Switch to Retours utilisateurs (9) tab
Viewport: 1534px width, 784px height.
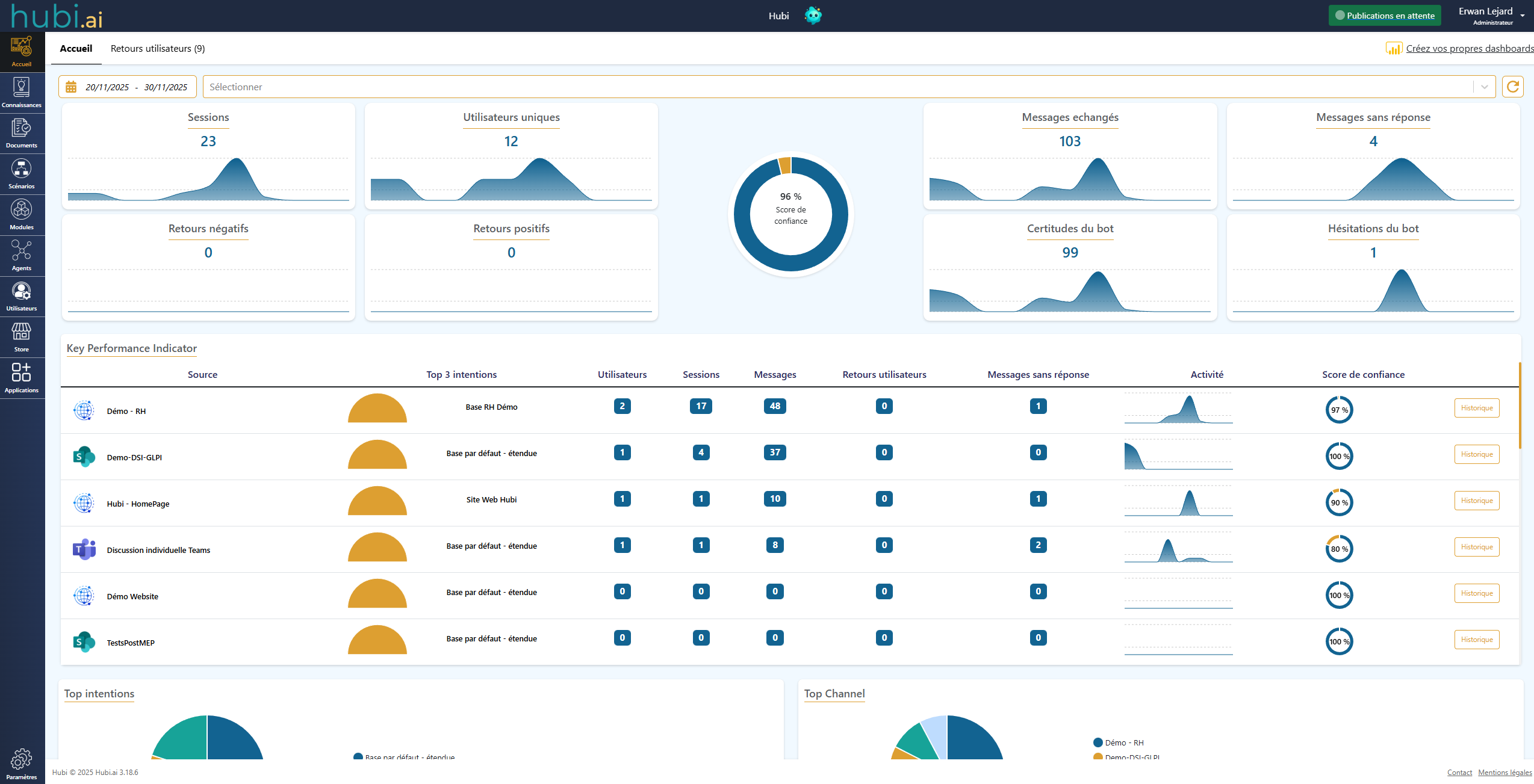(158, 49)
